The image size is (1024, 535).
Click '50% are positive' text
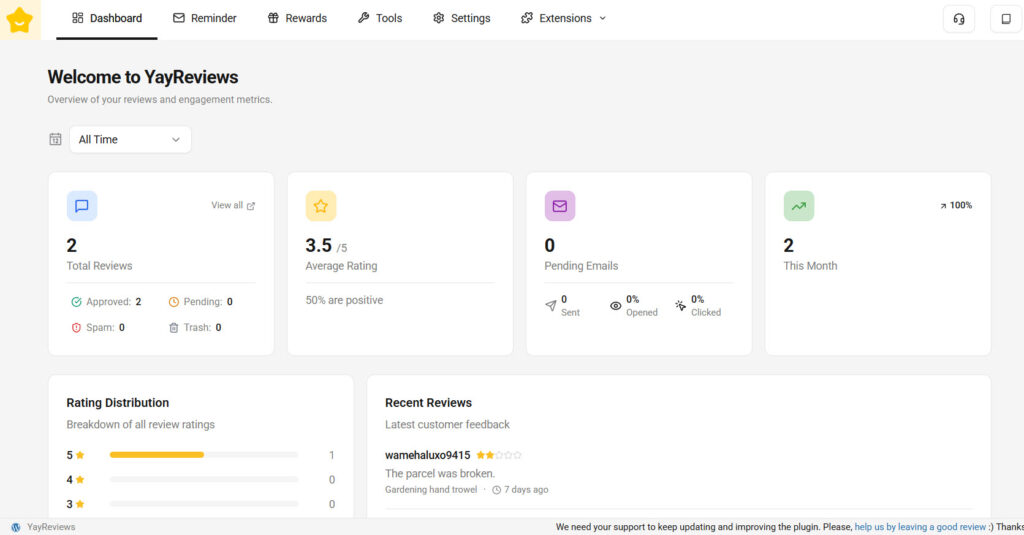tap(344, 300)
